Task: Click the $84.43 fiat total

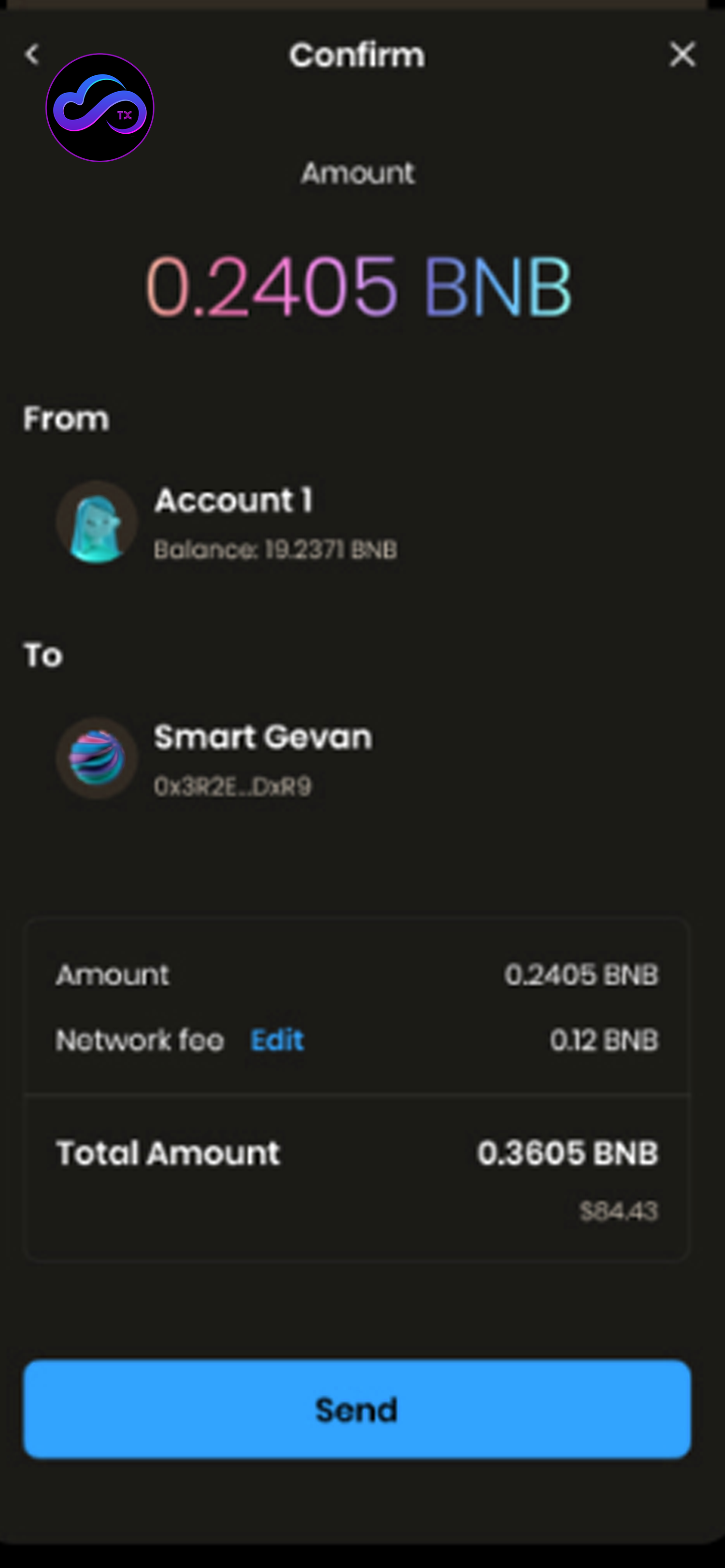Action: click(x=618, y=1211)
